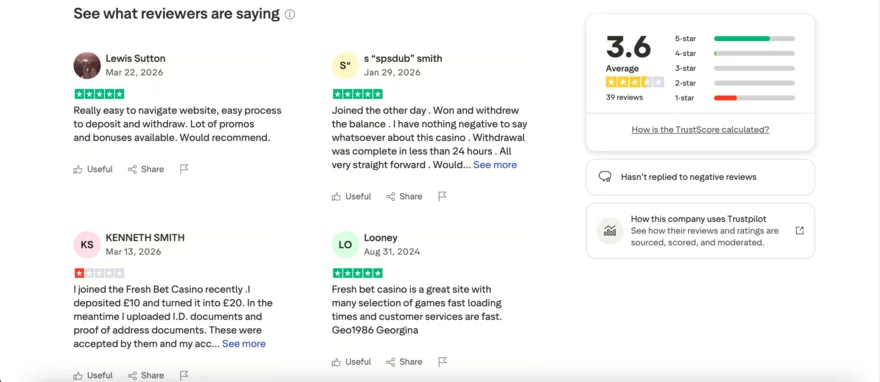The width and height of the screenshot is (880, 382).
Task: Filter reviews by 5-star bar
Action: [x=734, y=38]
